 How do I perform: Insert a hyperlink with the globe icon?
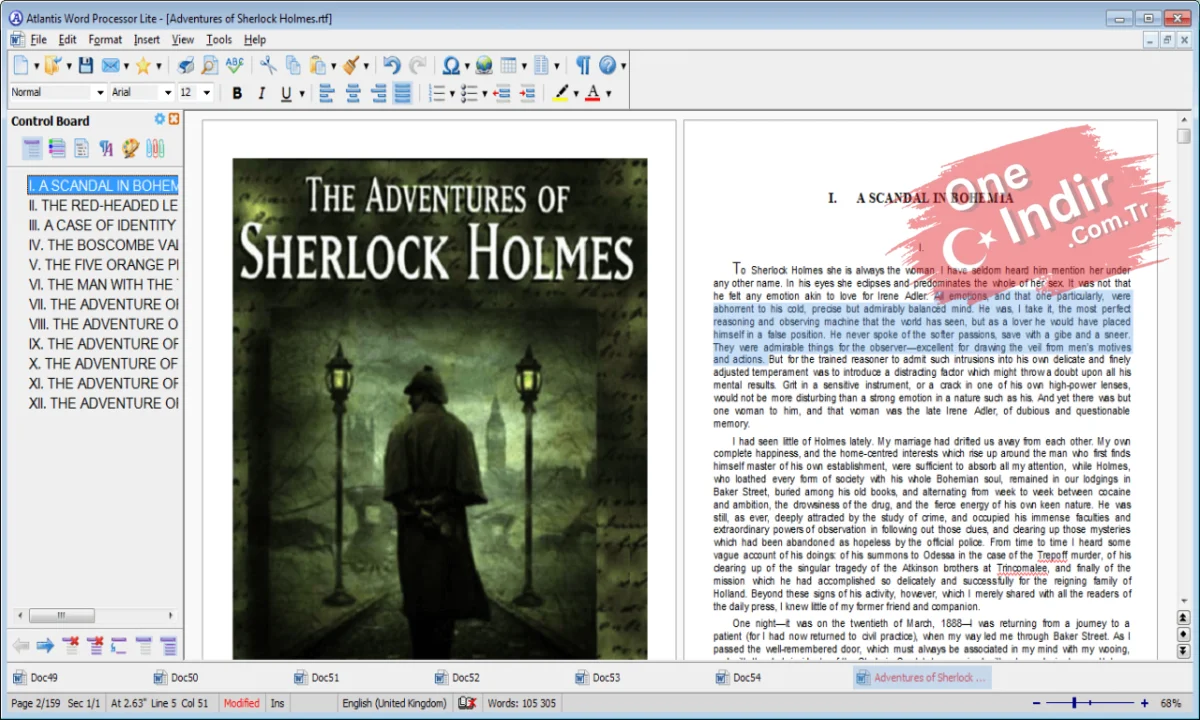pos(484,66)
